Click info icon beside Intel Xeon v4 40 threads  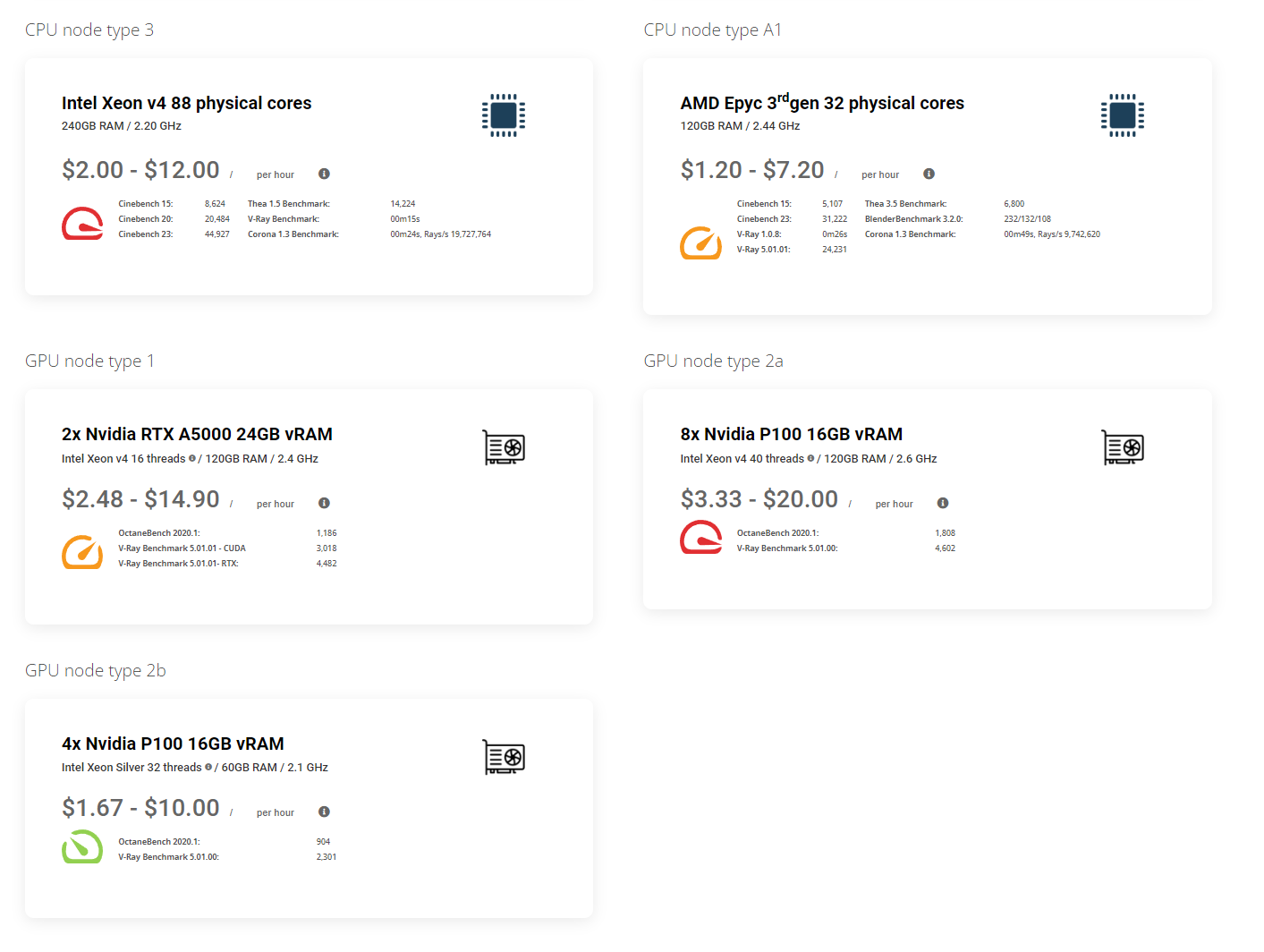[x=810, y=458]
